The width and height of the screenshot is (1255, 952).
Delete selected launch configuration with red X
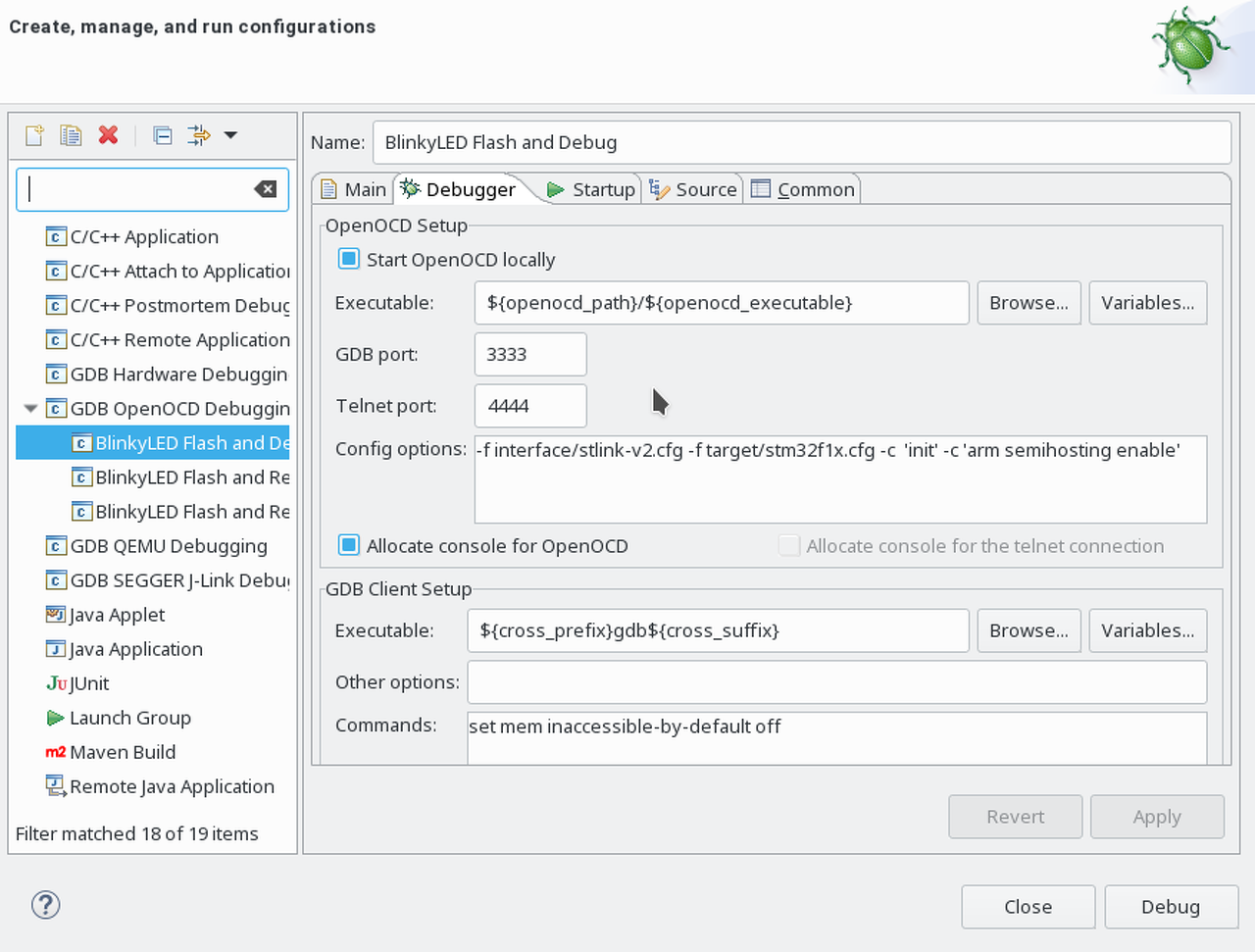(x=108, y=135)
